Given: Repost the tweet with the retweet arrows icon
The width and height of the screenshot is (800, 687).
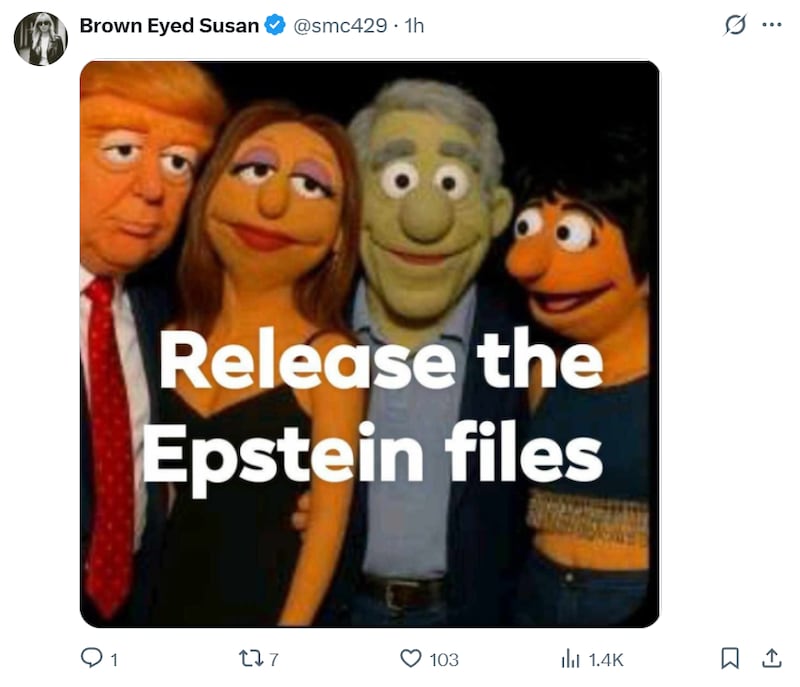Looking at the screenshot, I should [x=253, y=660].
